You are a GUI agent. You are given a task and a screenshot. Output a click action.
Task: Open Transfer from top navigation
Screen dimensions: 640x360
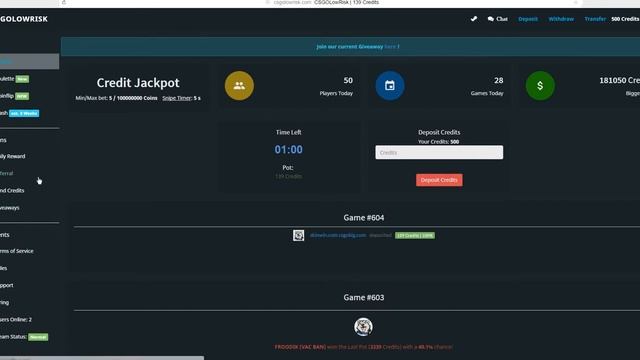coord(595,19)
